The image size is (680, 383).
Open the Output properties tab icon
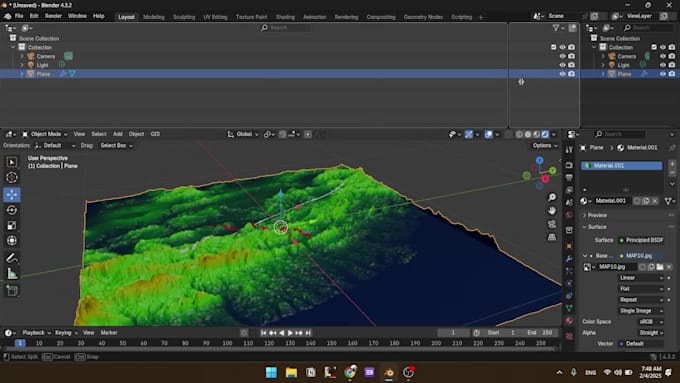[569, 177]
